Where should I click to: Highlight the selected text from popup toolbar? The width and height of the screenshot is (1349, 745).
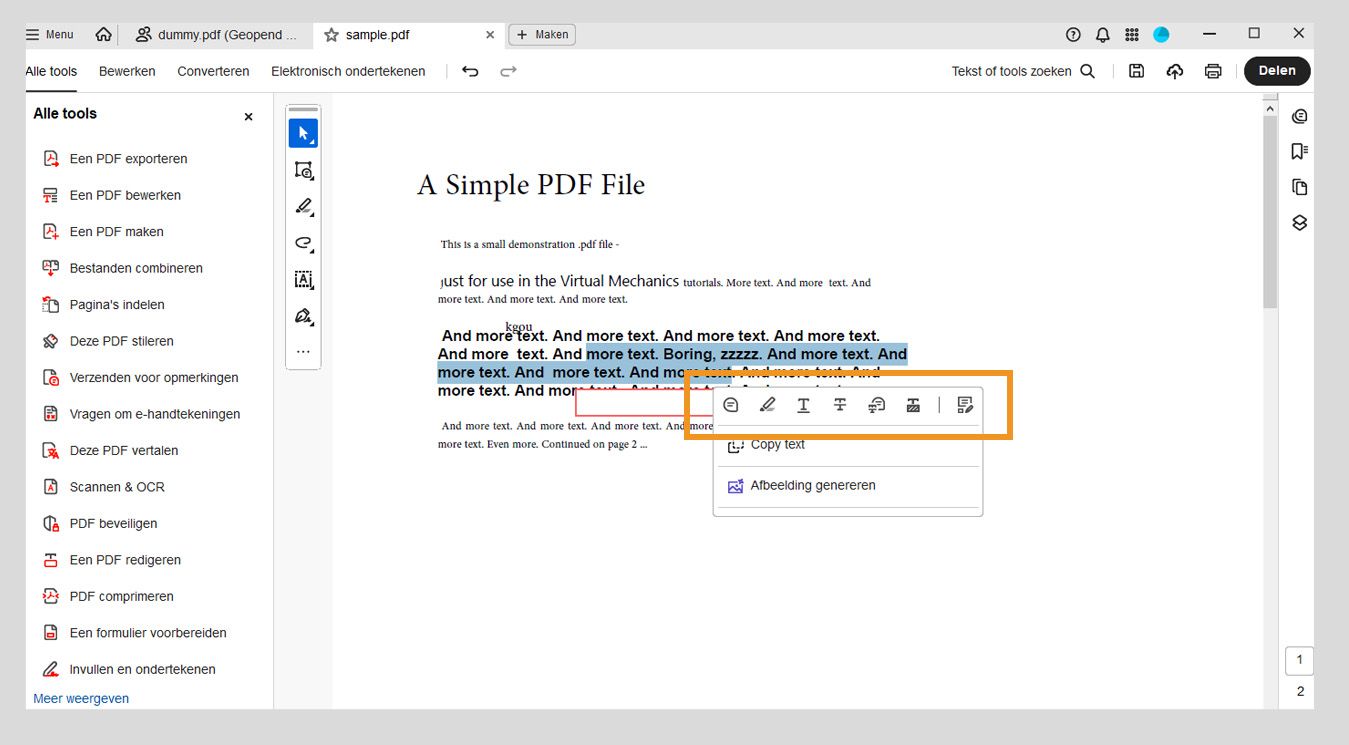[x=767, y=405]
